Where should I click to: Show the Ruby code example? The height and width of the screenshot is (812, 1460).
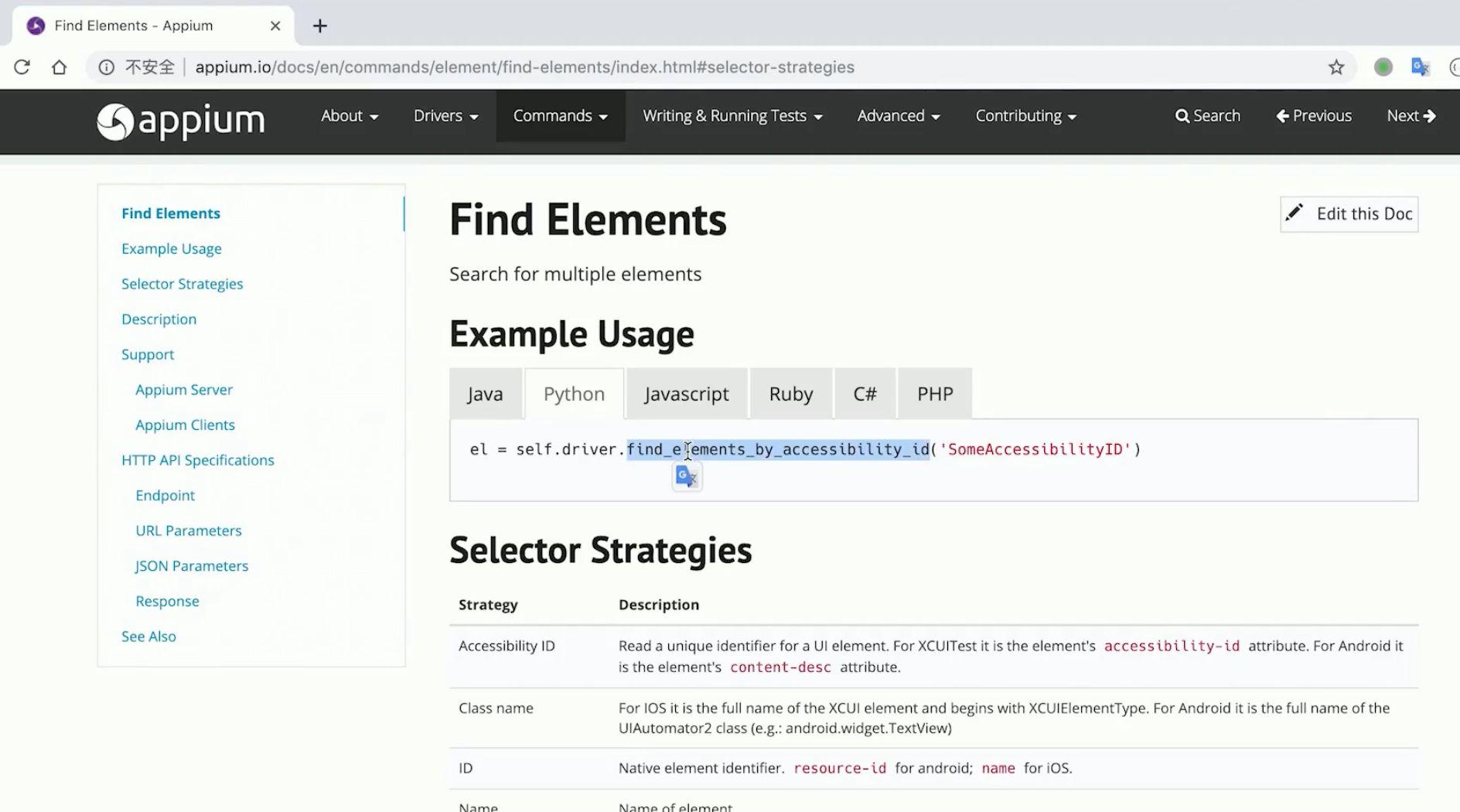coord(791,394)
